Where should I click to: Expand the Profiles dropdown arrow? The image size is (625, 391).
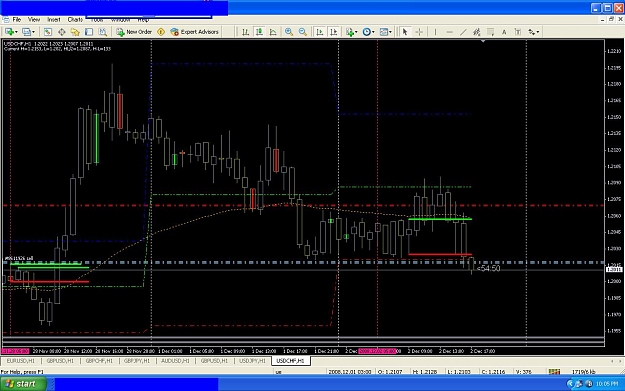pos(33,32)
